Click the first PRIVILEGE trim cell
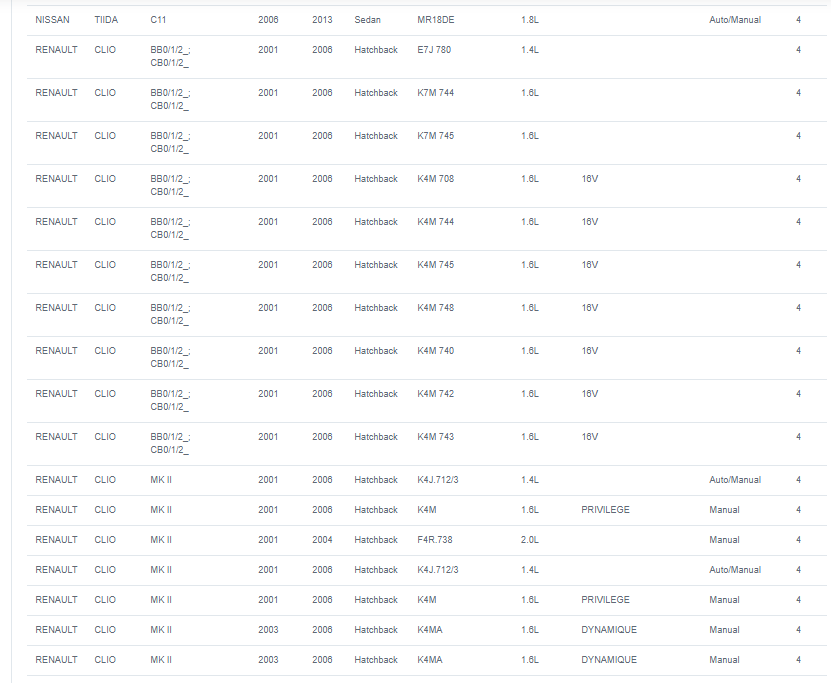 [x=605, y=510]
